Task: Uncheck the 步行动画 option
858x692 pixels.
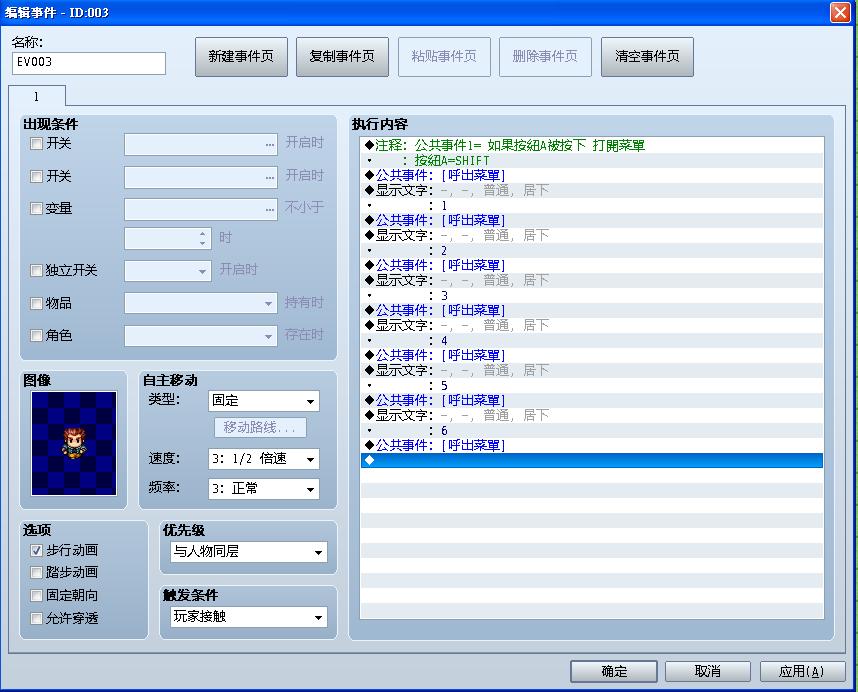Action: (x=36, y=550)
